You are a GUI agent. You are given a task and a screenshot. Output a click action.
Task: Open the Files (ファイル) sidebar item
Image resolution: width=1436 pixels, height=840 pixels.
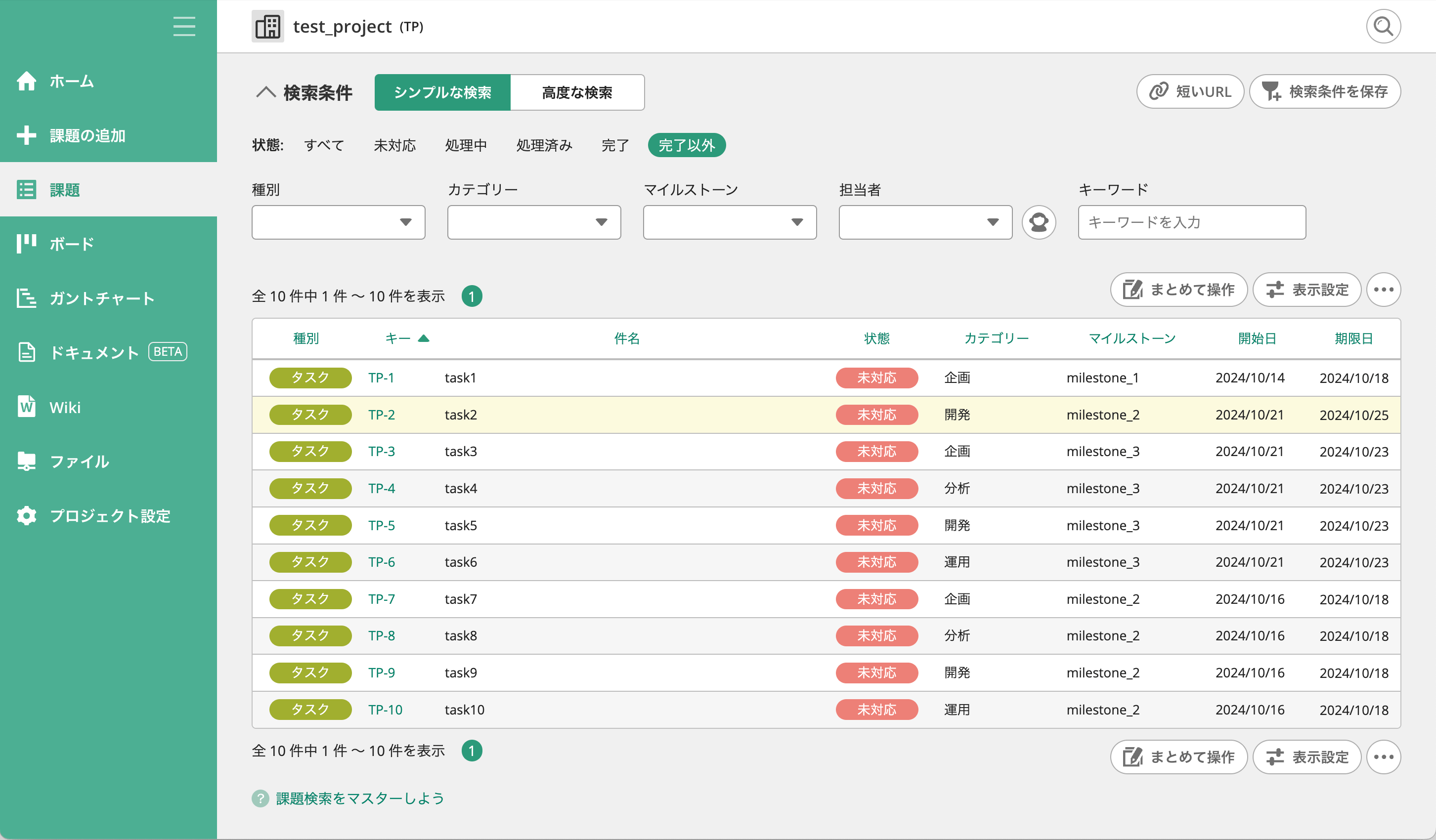(79, 462)
